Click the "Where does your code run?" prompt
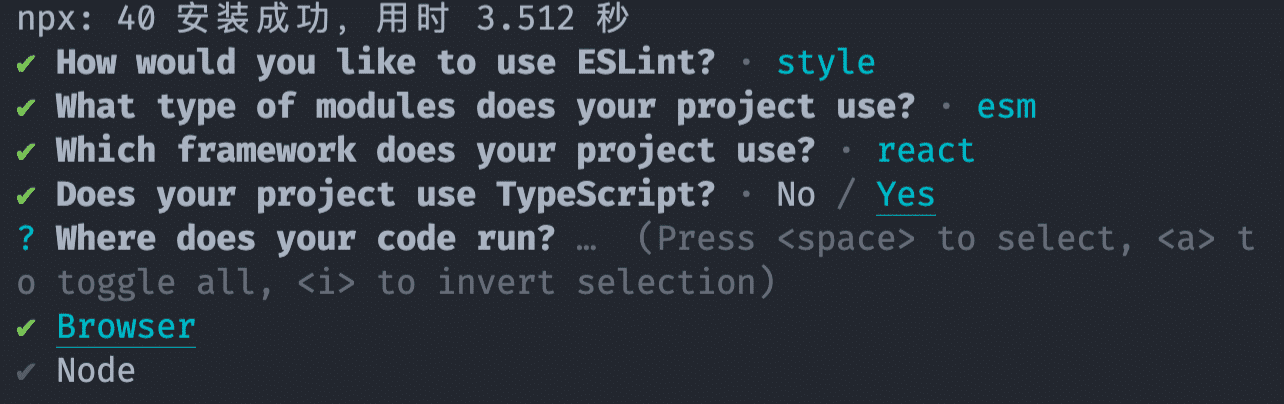 (305, 239)
